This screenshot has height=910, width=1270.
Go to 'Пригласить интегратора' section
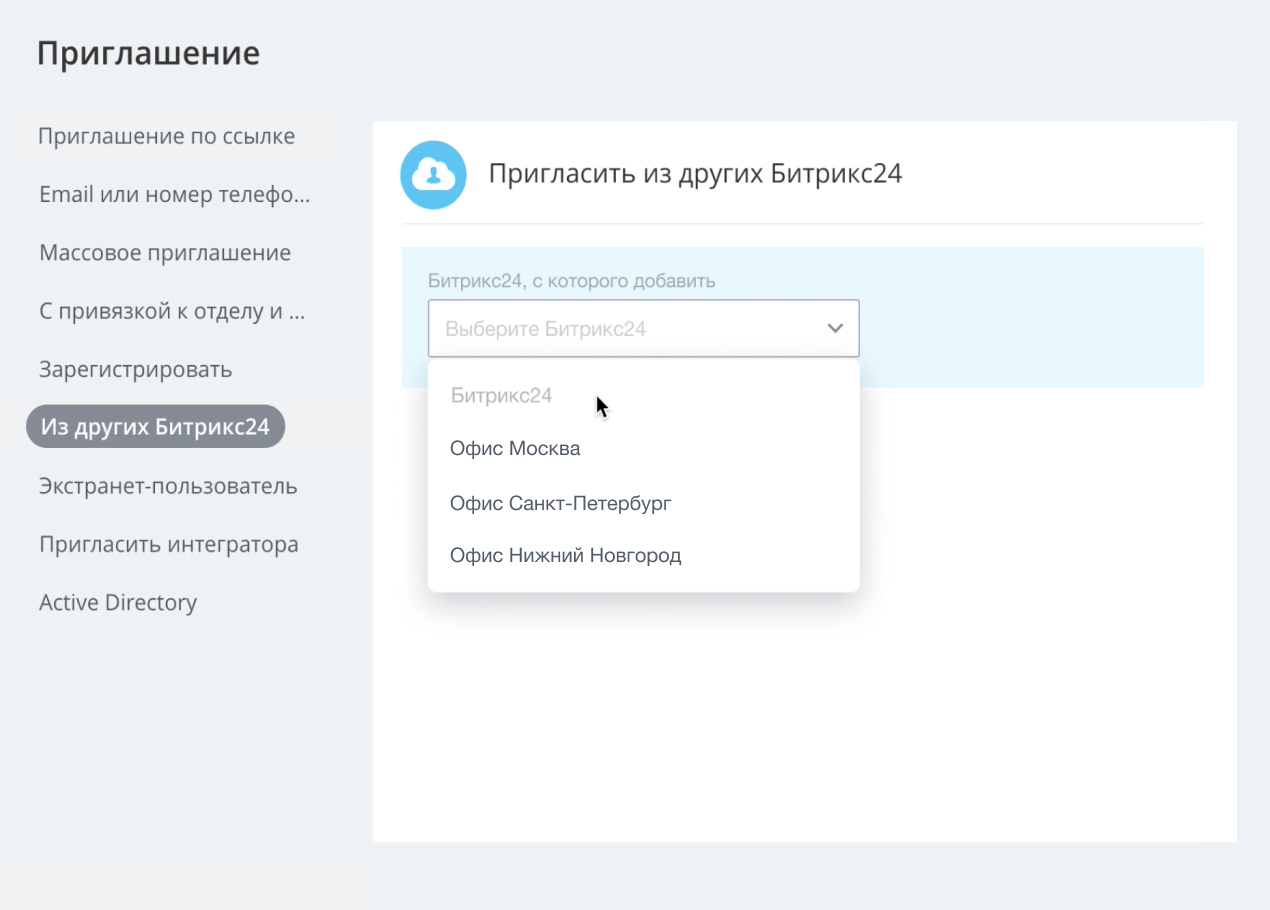tap(168, 545)
